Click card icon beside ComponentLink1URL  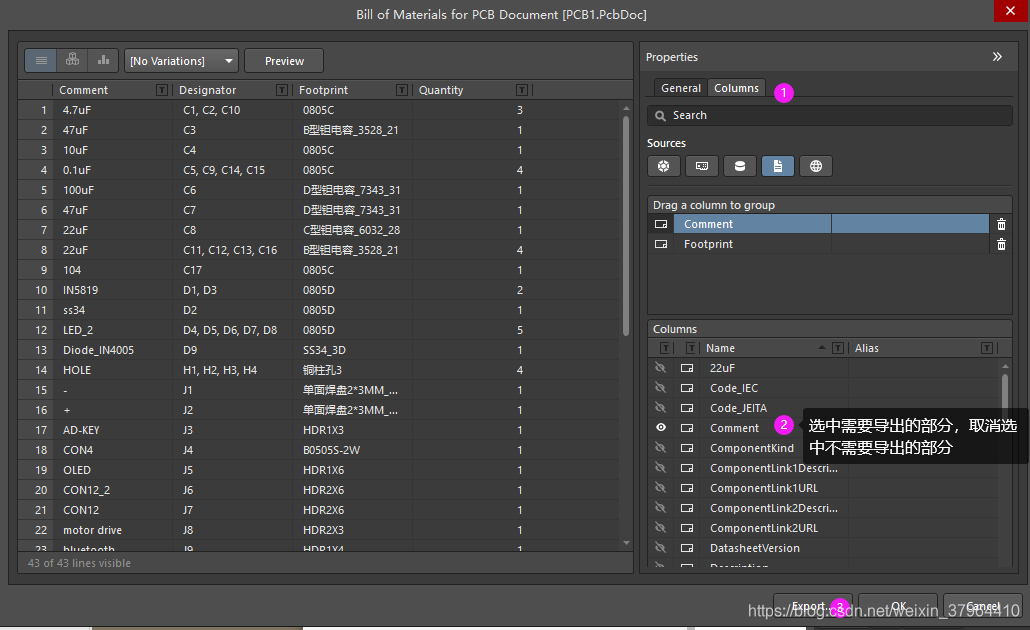[687, 488]
